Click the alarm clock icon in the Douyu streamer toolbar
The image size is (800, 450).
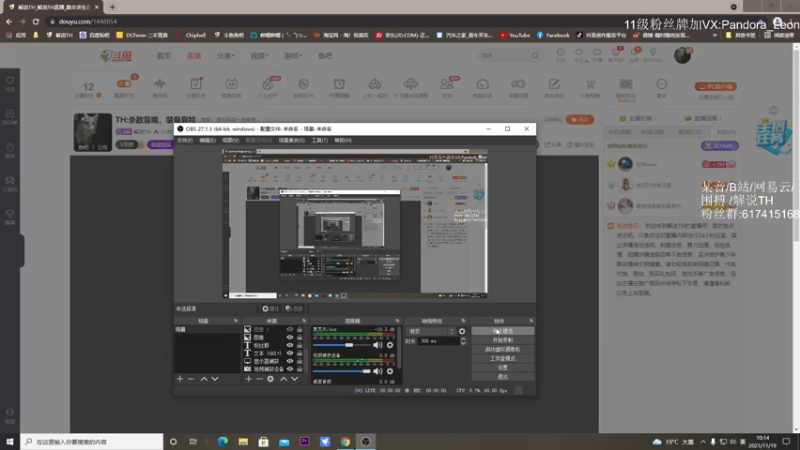(x=339, y=84)
